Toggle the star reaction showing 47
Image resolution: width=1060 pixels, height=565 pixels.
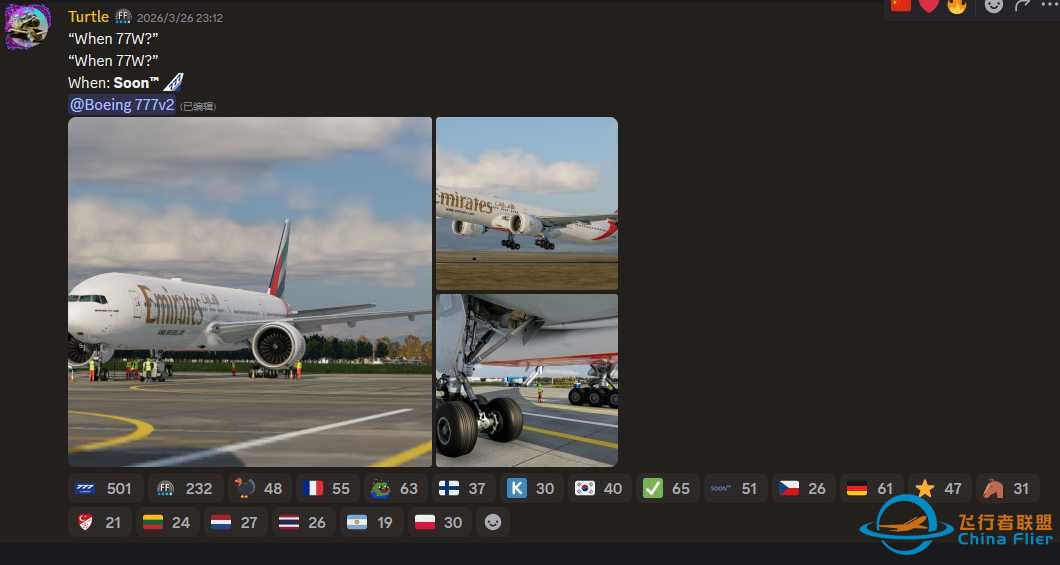pyautogui.click(x=938, y=488)
